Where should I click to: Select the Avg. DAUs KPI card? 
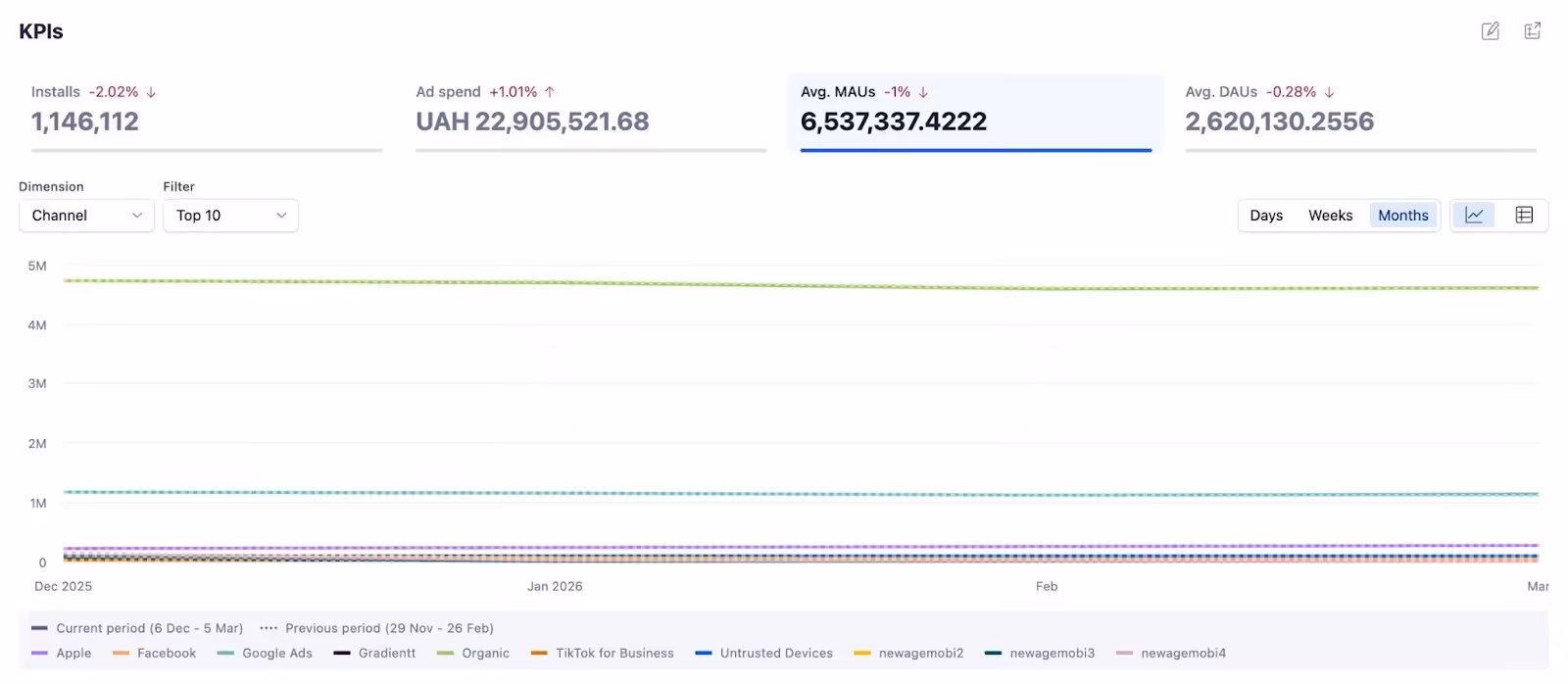[x=1360, y=115]
